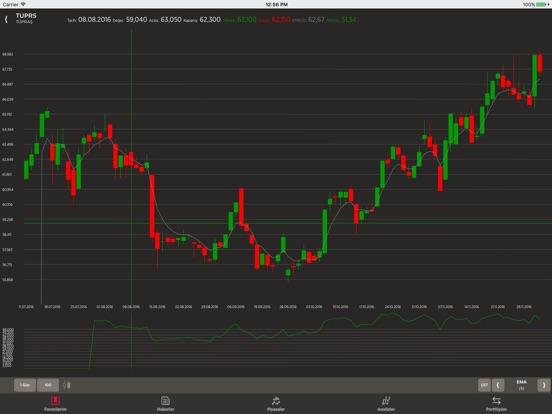
Task: Switch to the next indicator arrow
Action: click(544, 385)
